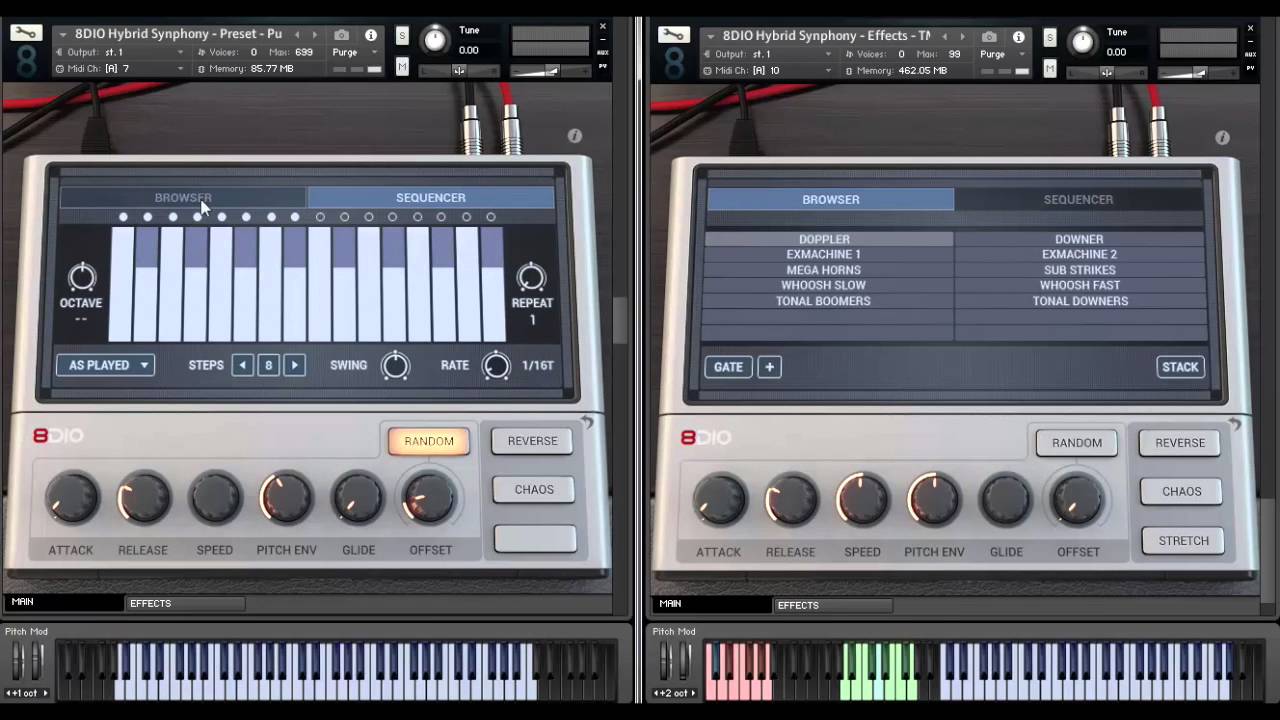Mute the Effects instrument with M button
Image resolution: width=1280 pixels, height=720 pixels.
1050,68
